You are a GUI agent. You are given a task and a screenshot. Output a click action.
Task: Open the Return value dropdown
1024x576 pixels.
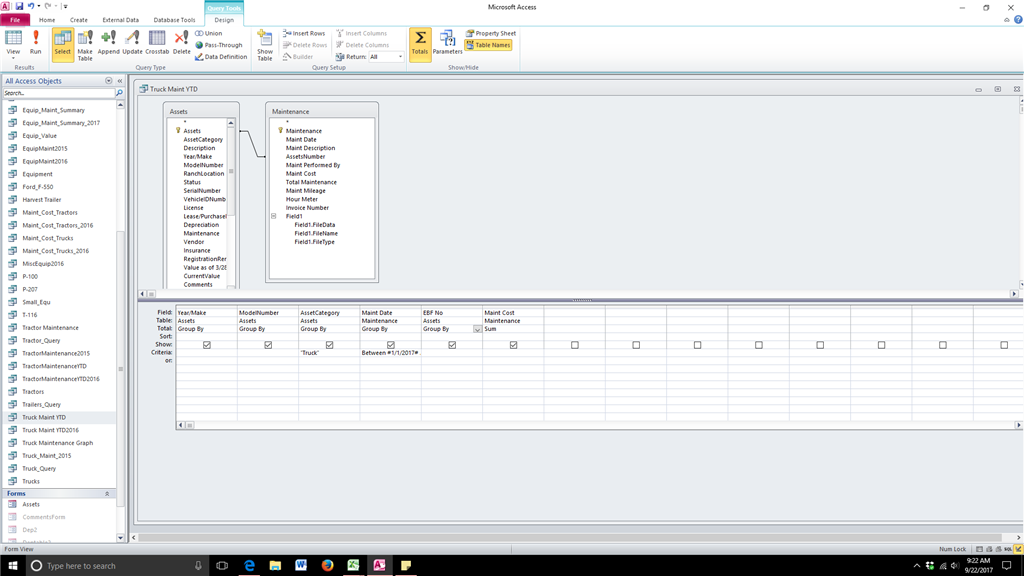tap(400, 57)
